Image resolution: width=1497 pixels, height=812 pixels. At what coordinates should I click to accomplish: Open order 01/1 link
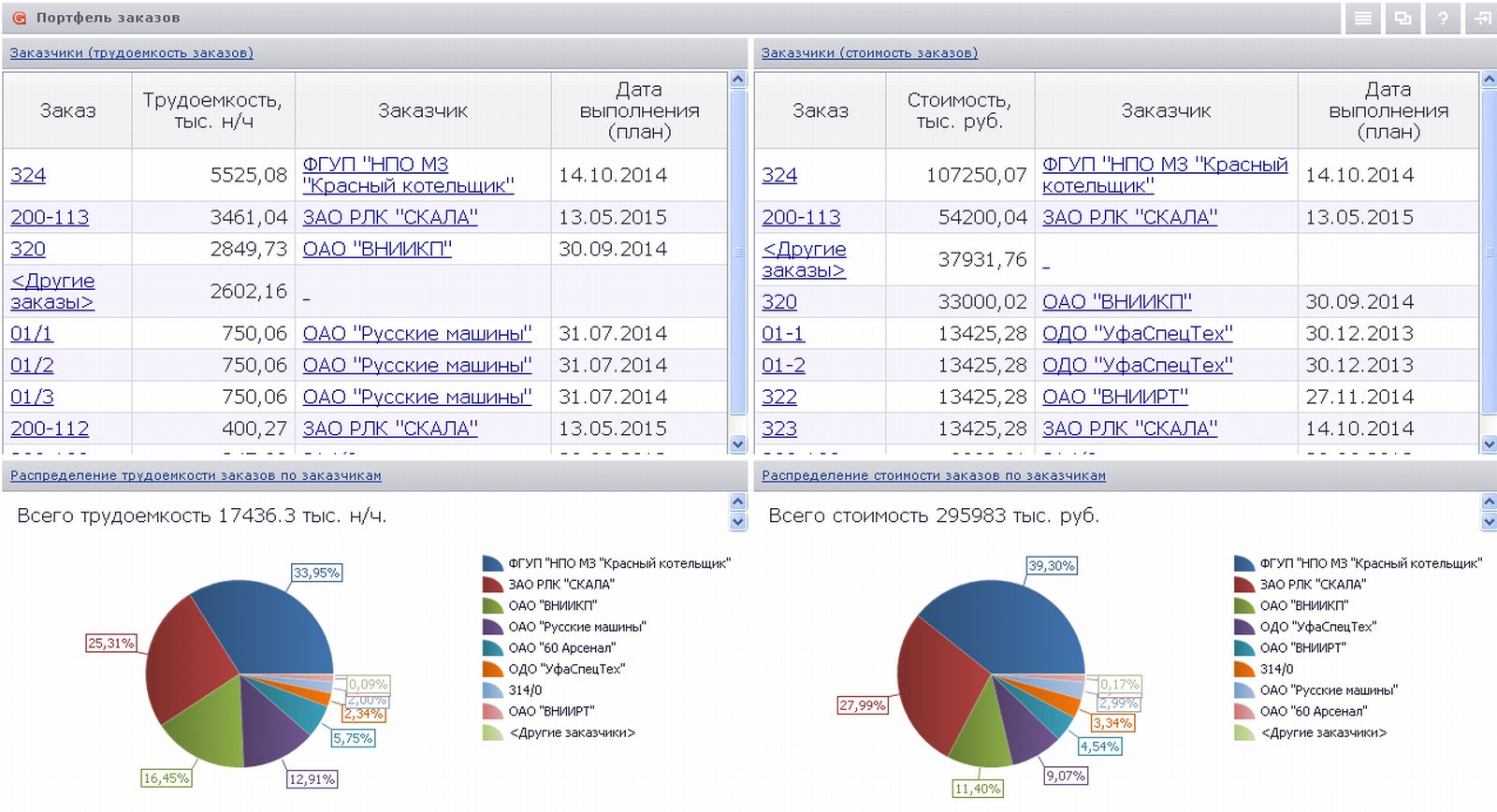coord(32,333)
